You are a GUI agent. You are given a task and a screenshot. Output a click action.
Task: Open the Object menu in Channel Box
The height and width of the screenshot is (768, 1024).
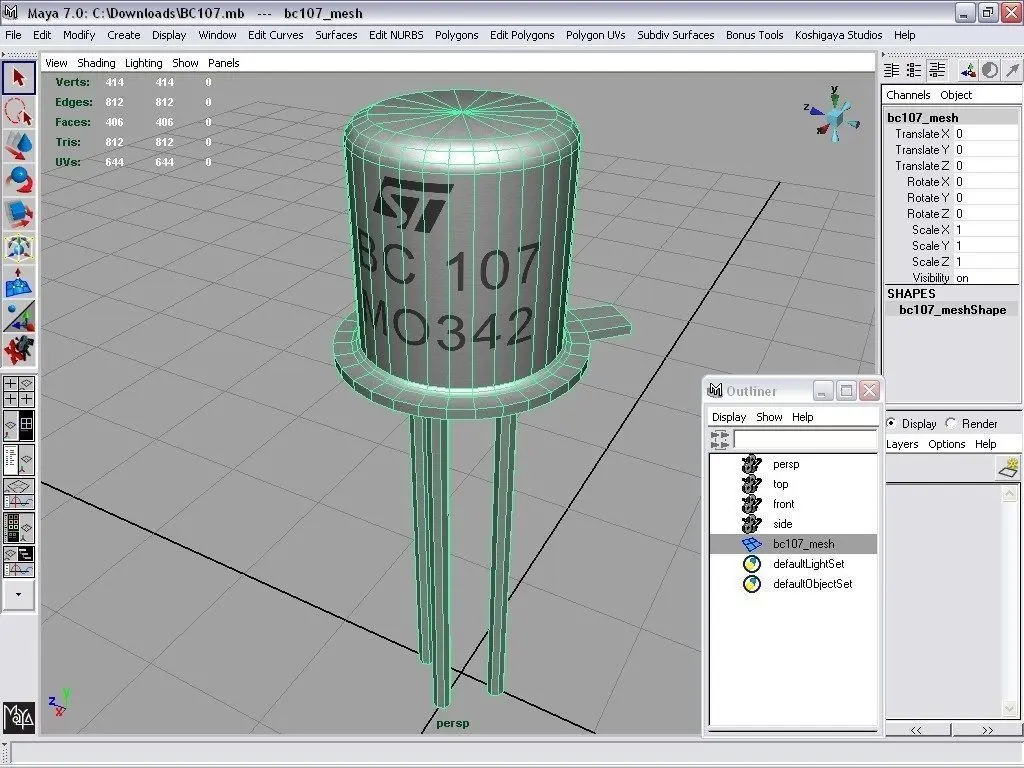click(956, 95)
